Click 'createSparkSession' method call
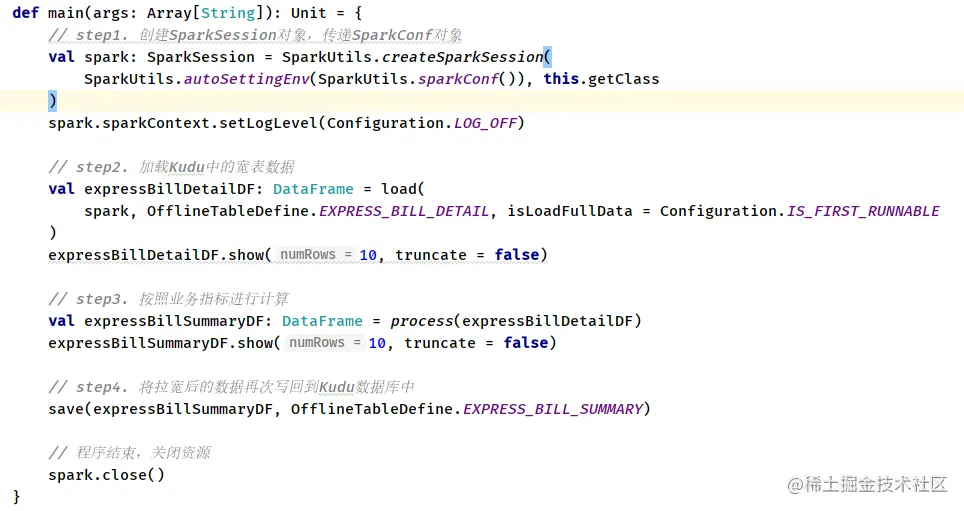Screen dimensions: 964x511 click(463, 57)
